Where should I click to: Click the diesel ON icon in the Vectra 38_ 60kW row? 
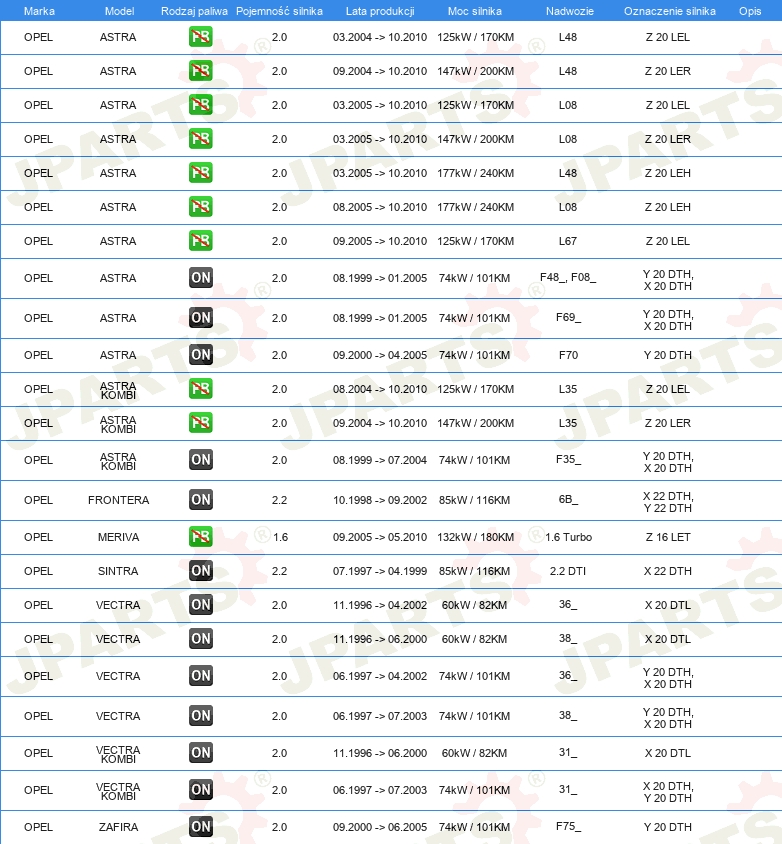[x=200, y=638]
